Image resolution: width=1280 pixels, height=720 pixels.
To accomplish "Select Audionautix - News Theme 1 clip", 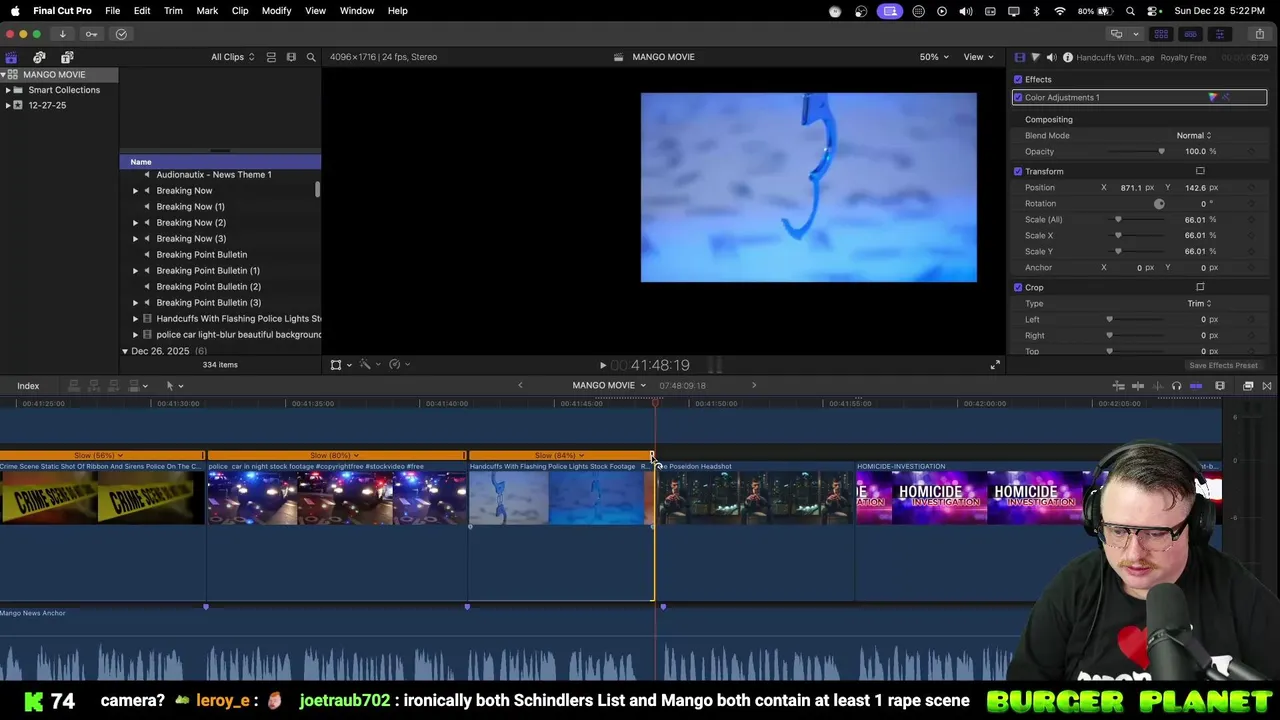I will (x=214, y=175).
